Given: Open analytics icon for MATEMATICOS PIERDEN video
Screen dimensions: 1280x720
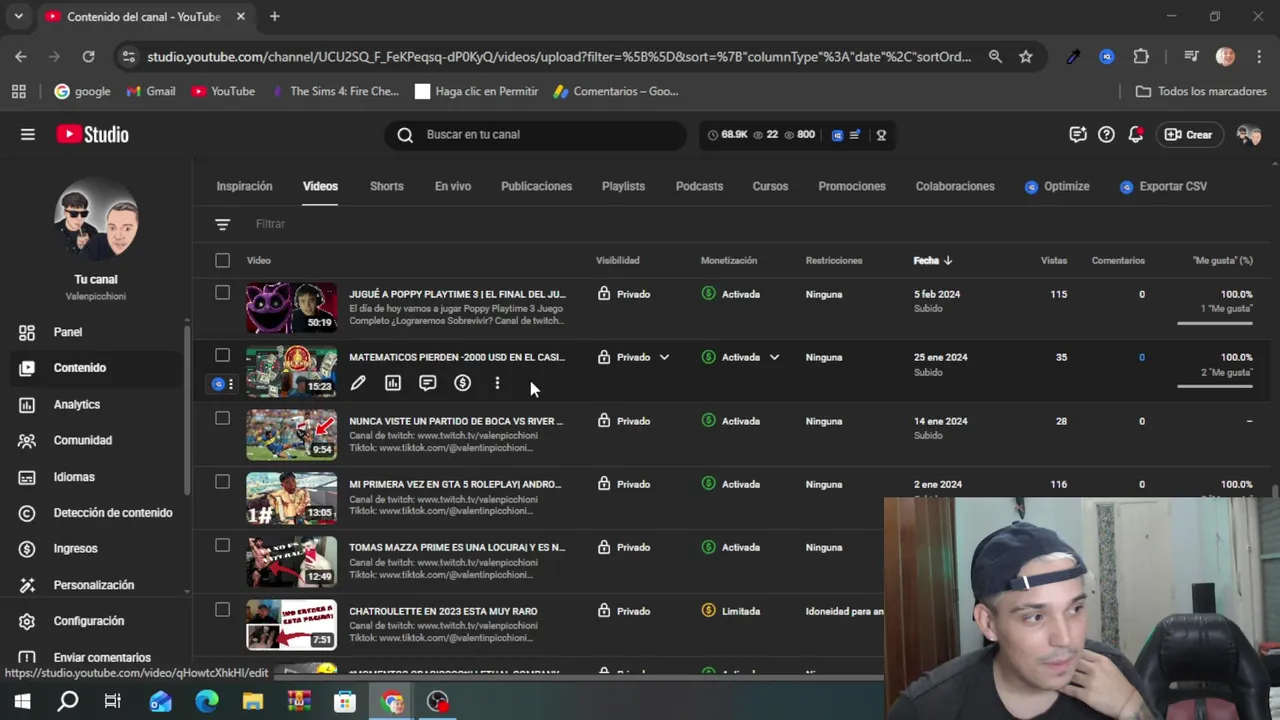Looking at the screenshot, I should click(393, 383).
